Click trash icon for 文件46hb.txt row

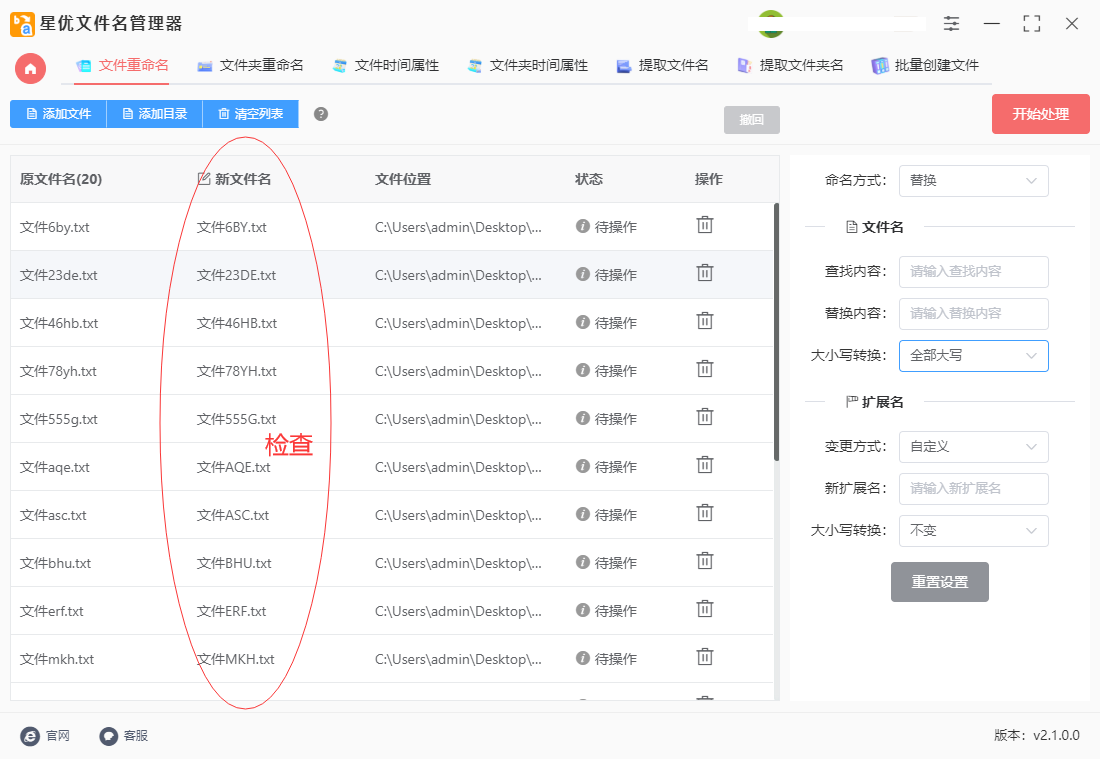click(705, 321)
